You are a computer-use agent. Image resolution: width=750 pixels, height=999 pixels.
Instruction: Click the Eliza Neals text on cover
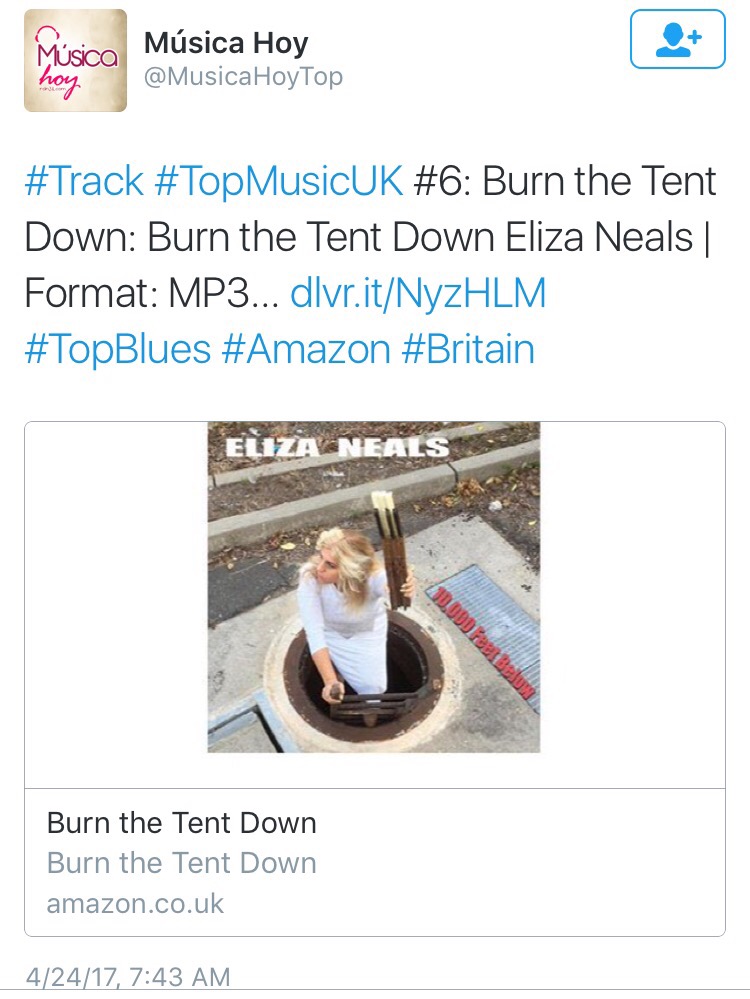tap(338, 447)
